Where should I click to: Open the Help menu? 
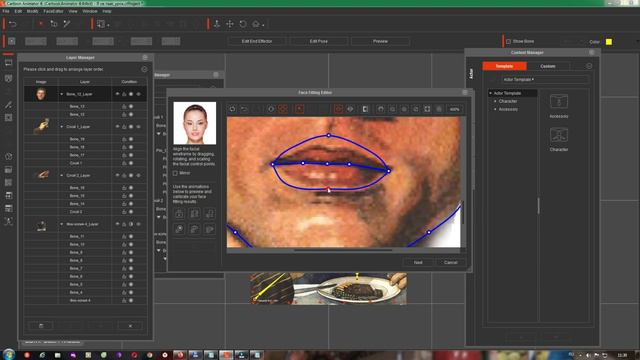pyautogui.click(x=107, y=11)
